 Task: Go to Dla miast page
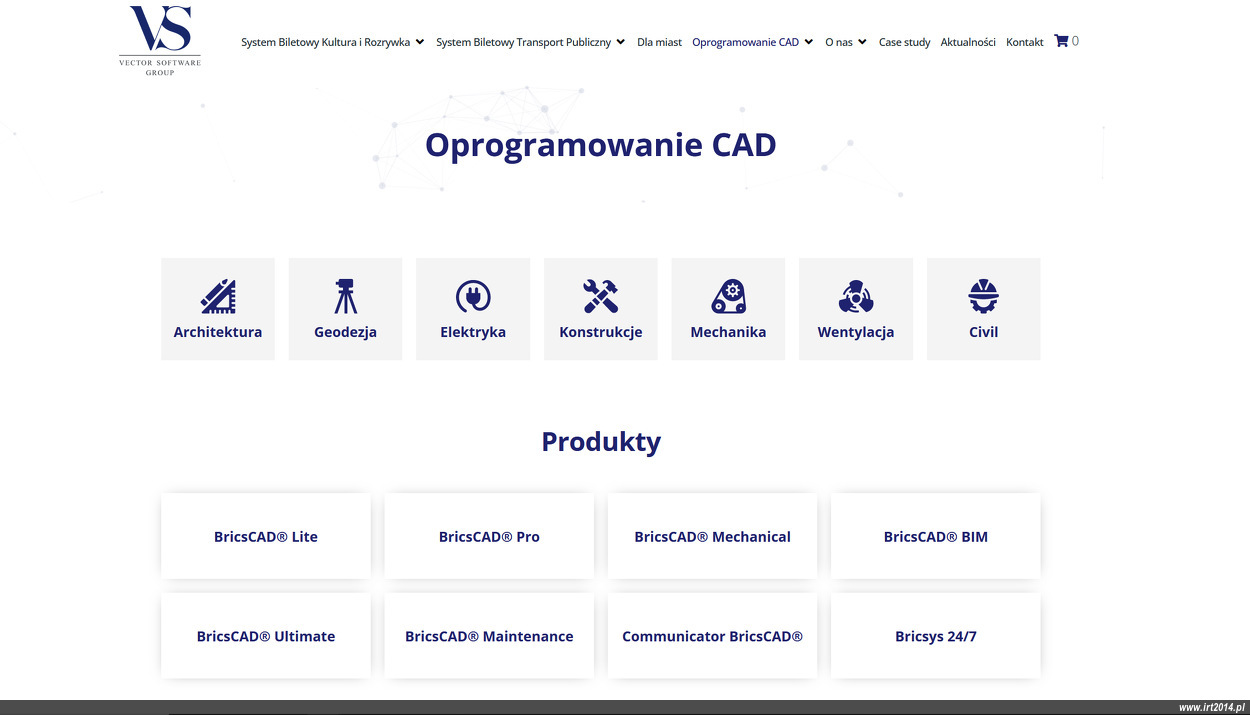coord(659,42)
